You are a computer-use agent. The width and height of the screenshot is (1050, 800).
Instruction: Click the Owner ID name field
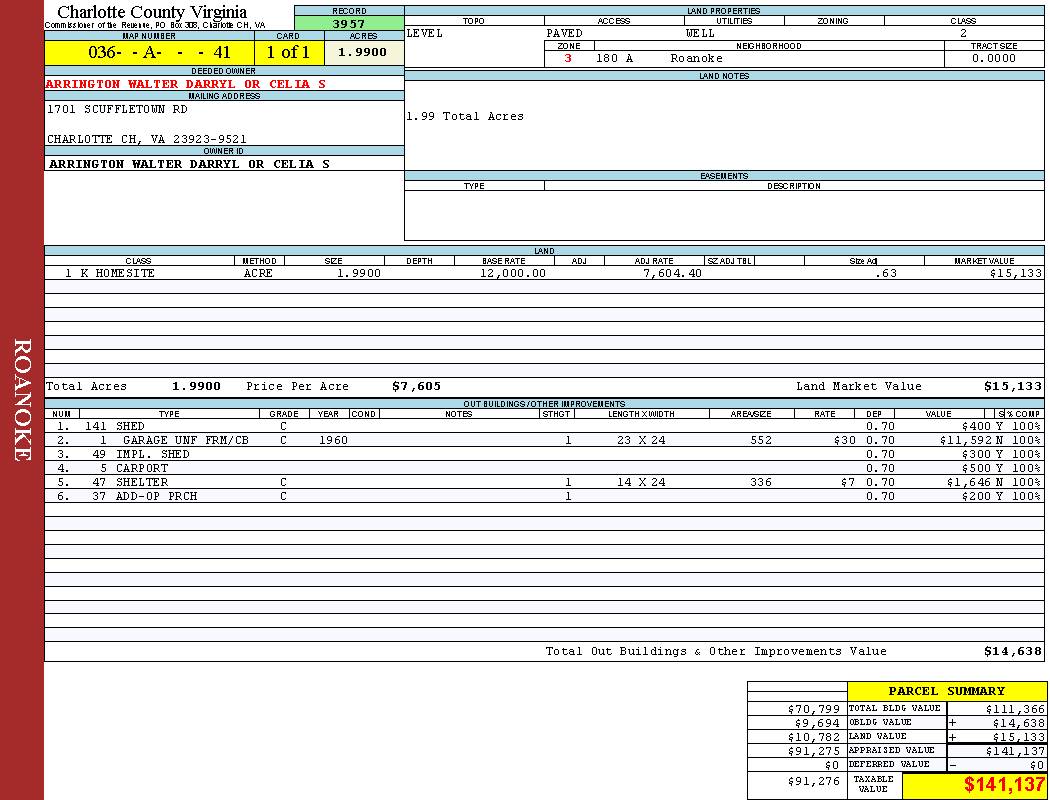point(189,163)
